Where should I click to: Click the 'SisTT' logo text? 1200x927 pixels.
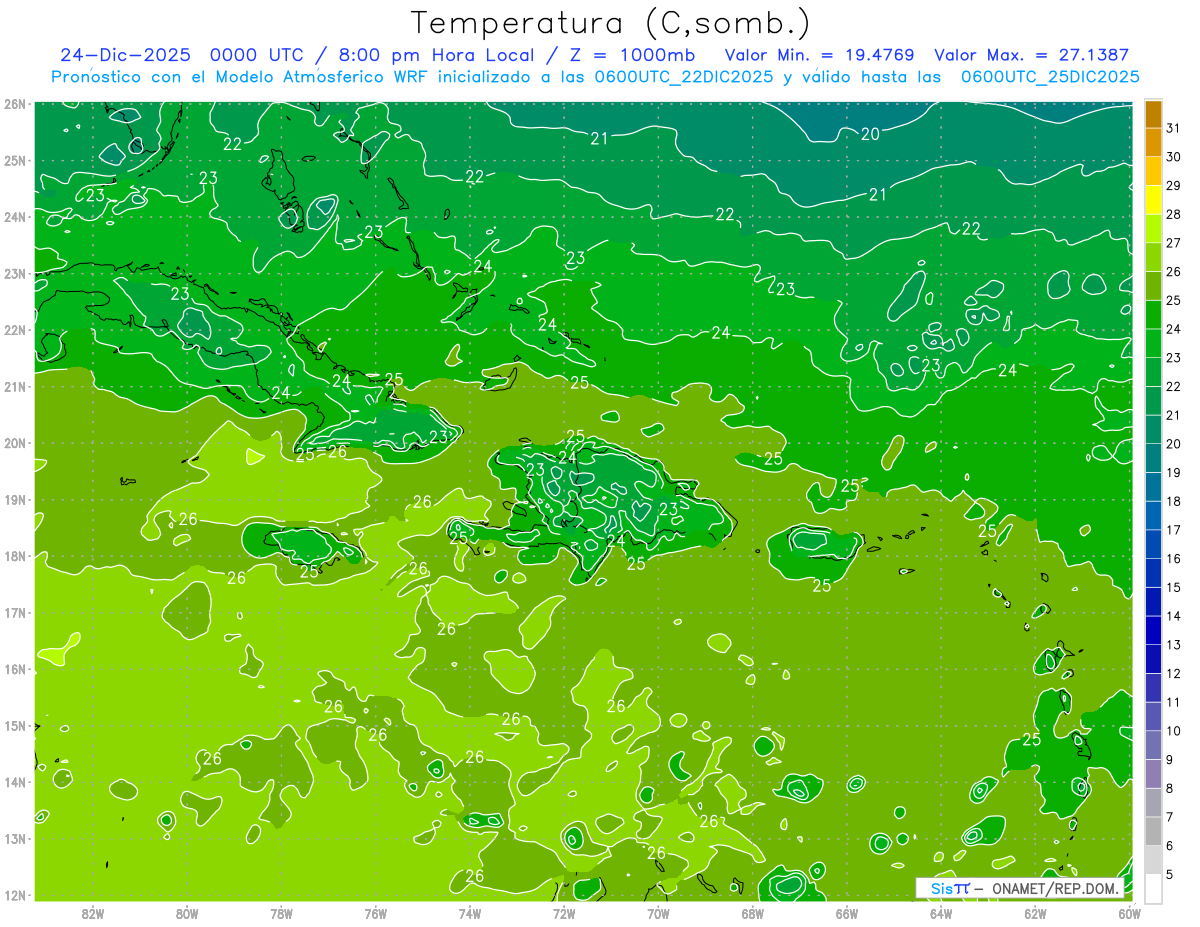tap(950, 888)
